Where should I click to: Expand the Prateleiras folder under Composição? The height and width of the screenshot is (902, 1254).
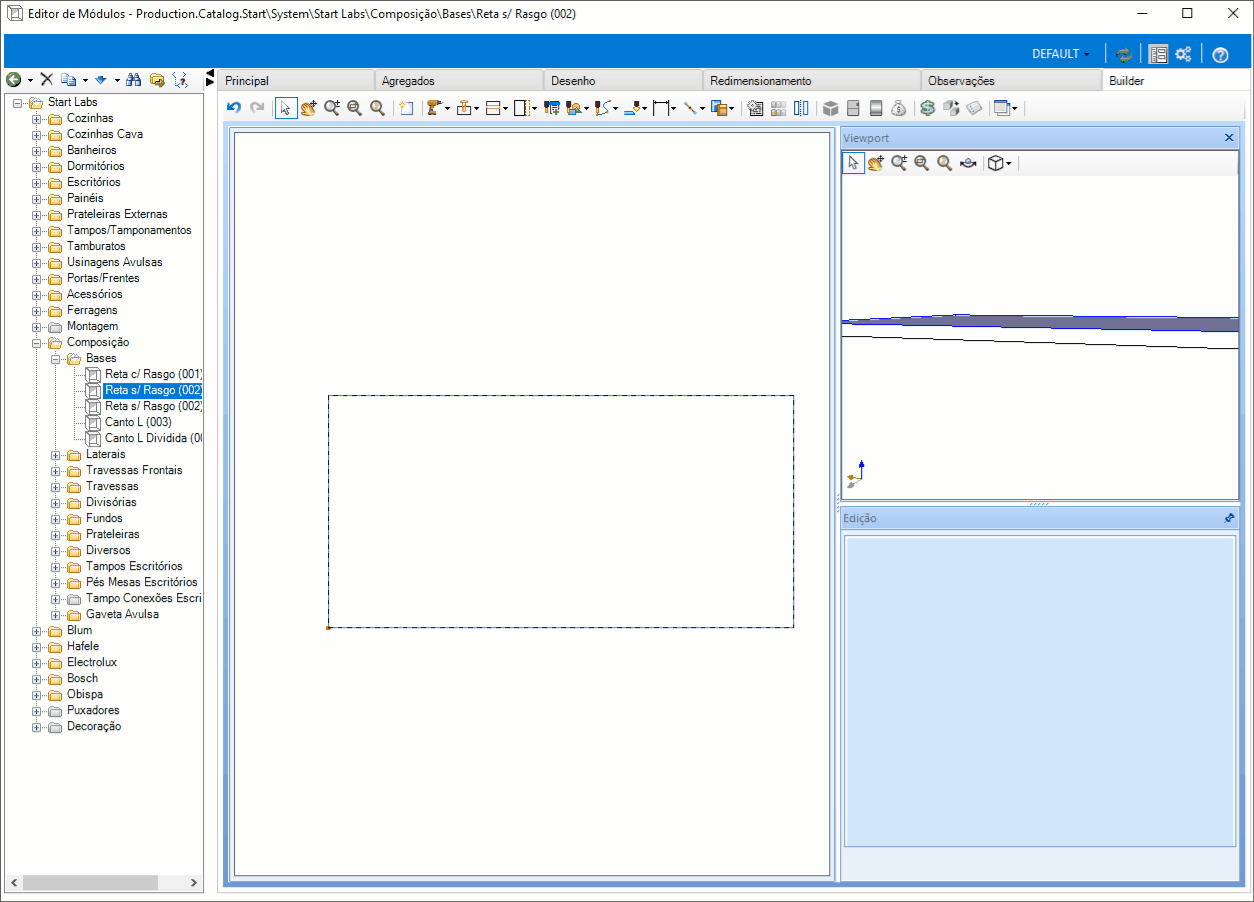[56, 534]
